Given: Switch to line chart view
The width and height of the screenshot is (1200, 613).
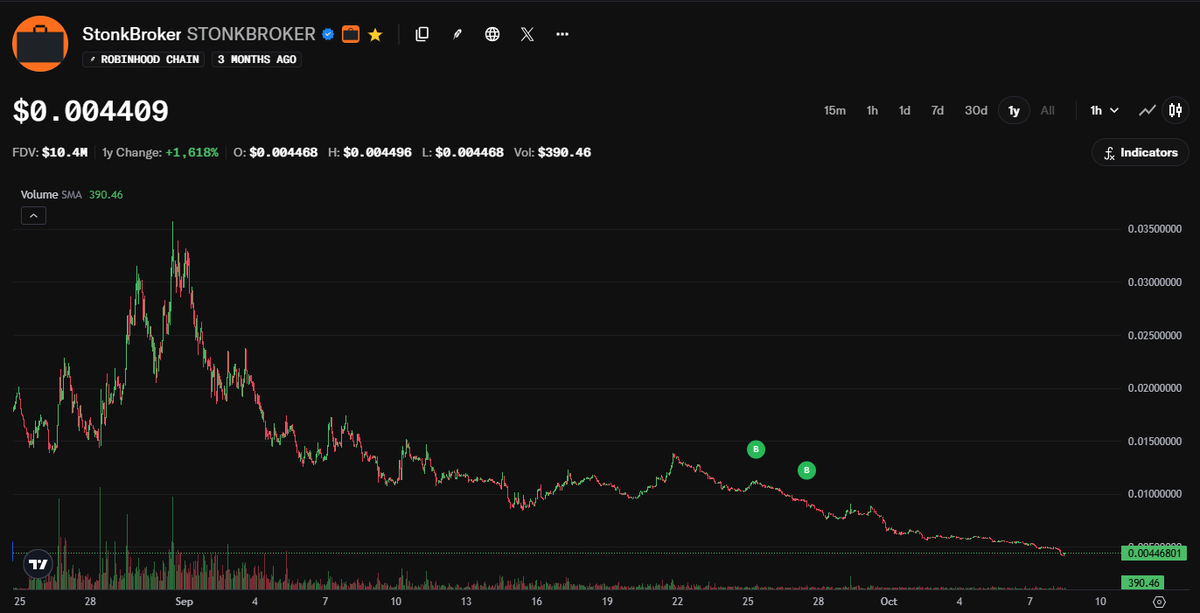Looking at the screenshot, I should coord(1148,110).
